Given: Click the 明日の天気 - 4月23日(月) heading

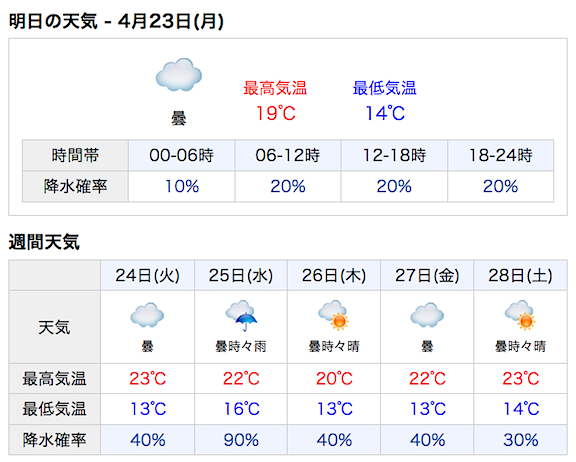Looking at the screenshot, I should pos(116,21).
